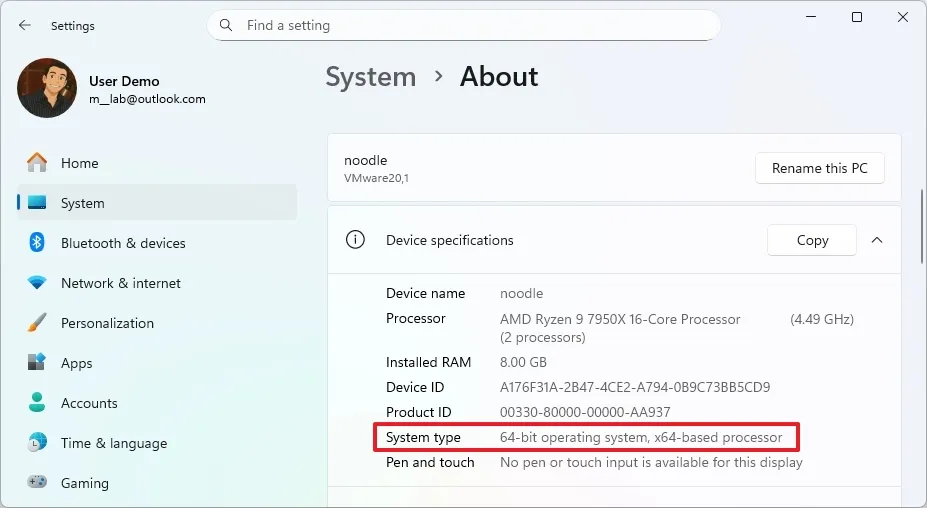Maximize the Settings window
Screen dimensions: 927x508
pos(857,17)
